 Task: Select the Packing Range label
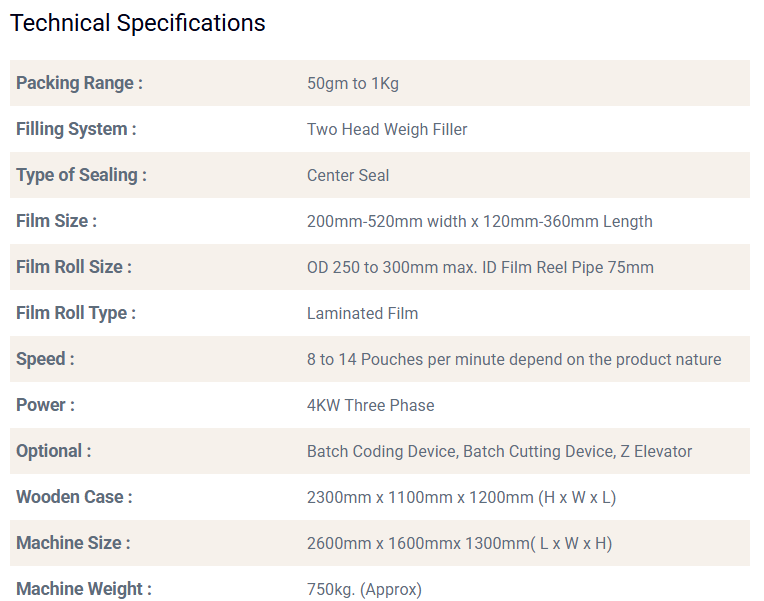click(79, 83)
